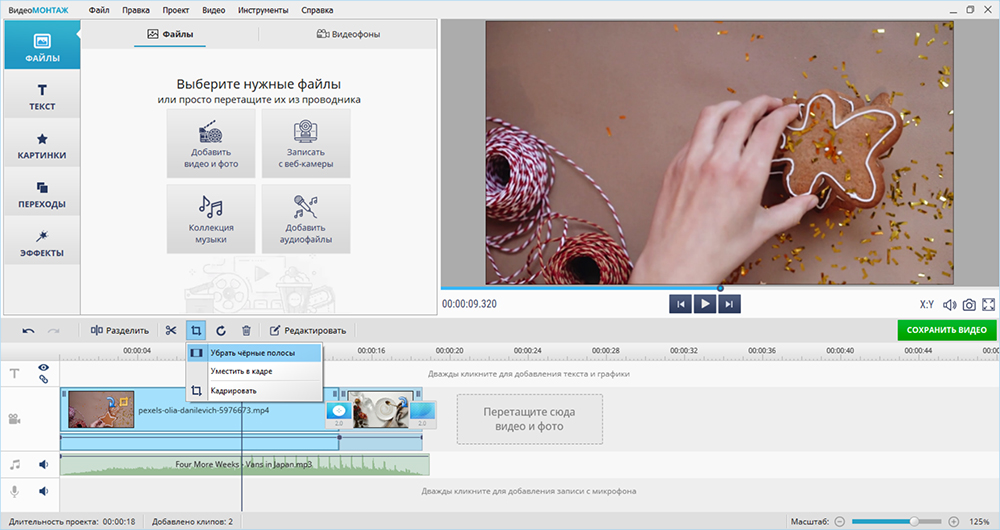Decrease timeline zoom with minus button

point(840,522)
